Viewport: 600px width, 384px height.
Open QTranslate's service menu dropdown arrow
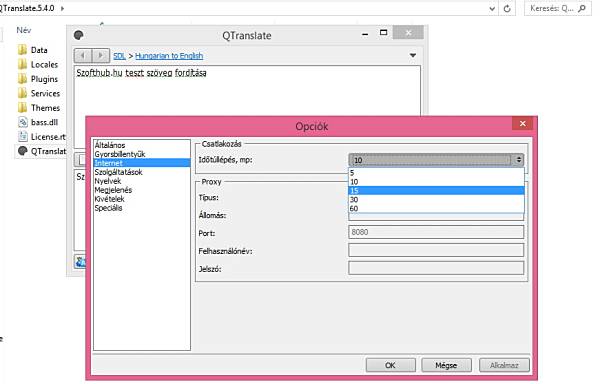tap(412, 55)
